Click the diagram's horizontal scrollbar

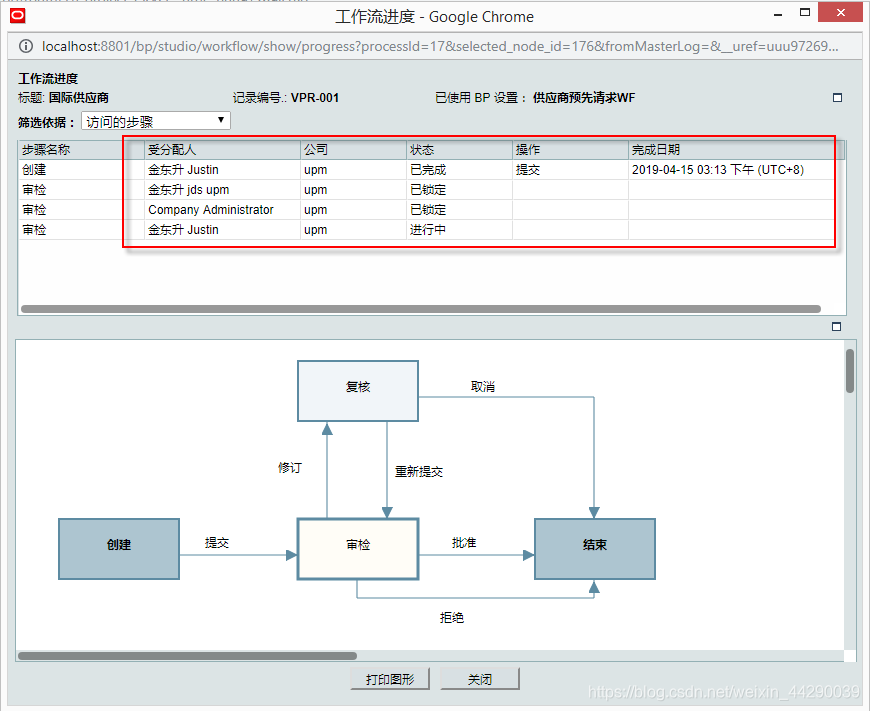(x=187, y=655)
